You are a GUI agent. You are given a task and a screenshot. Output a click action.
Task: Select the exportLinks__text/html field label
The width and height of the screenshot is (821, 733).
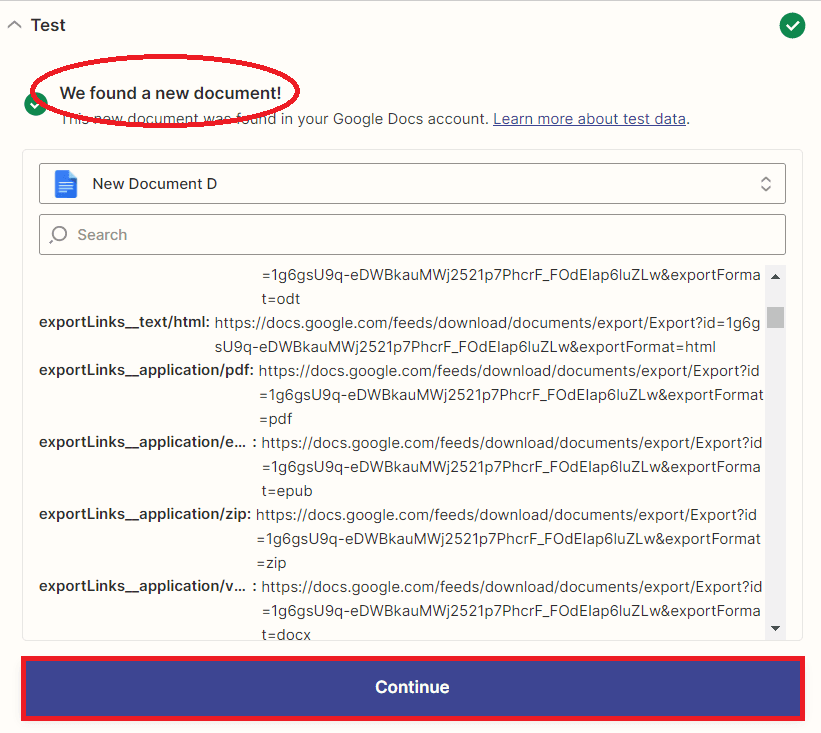tap(124, 322)
